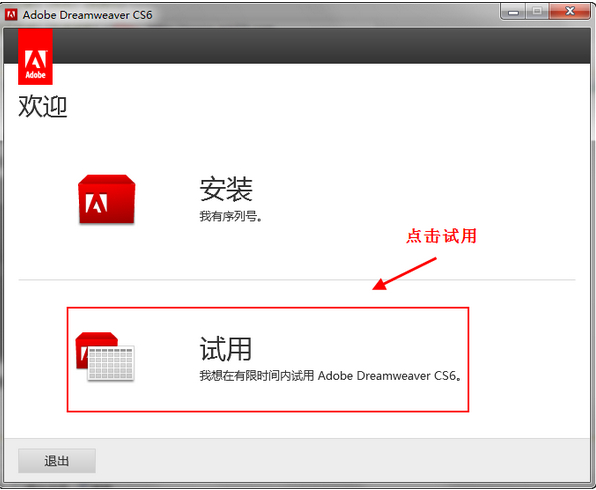
Task: Click the Adobe Dreamweaver CS6 title bar text
Action: 87,15
